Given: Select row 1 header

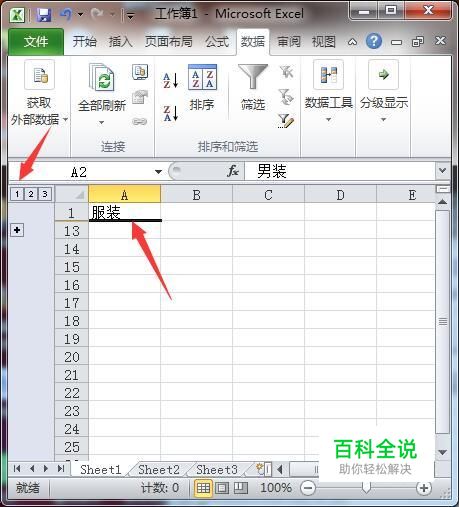Looking at the screenshot, I should coord(72,212).
